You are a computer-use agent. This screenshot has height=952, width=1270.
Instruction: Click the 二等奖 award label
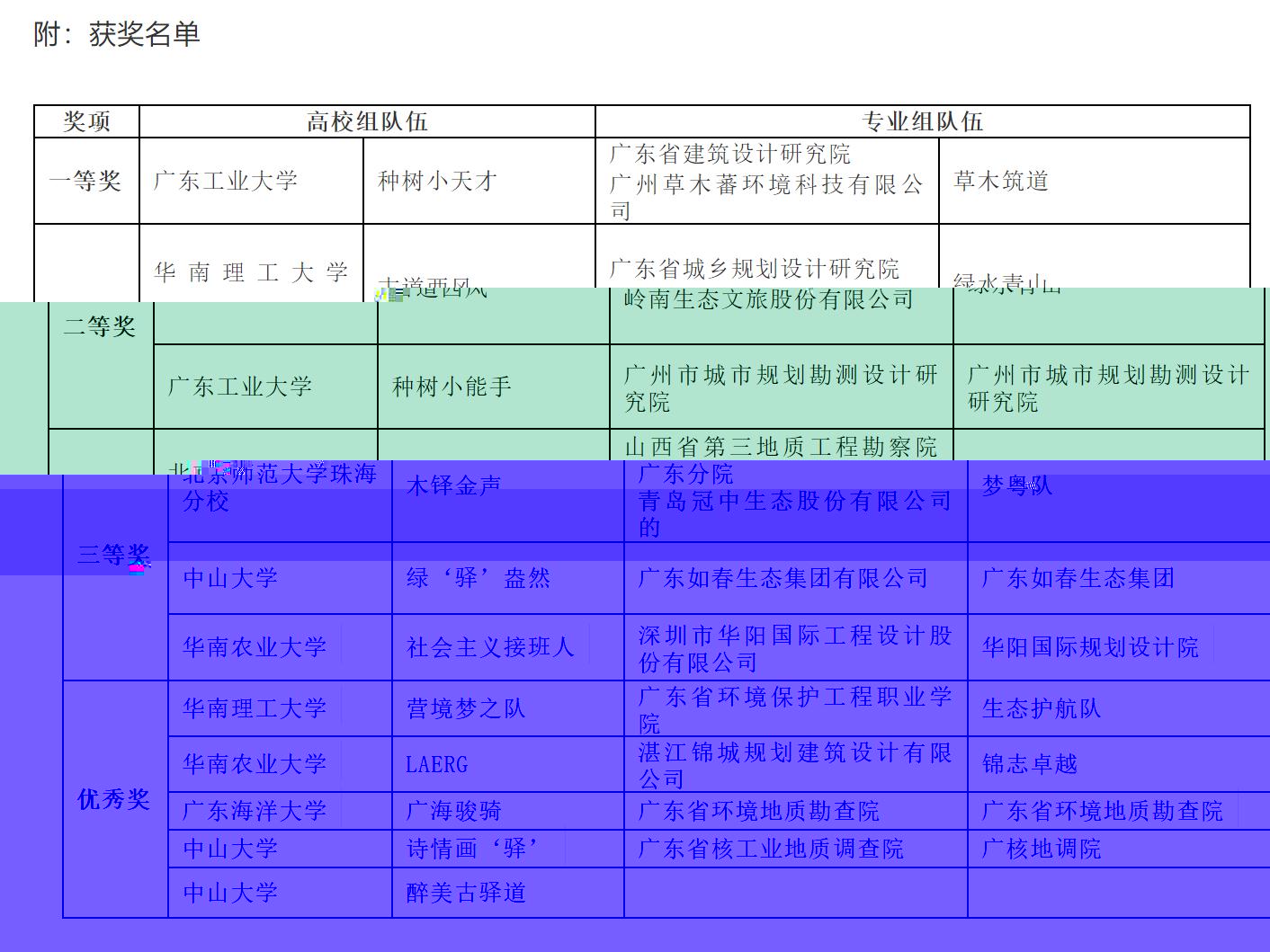(x=100, y=326)
